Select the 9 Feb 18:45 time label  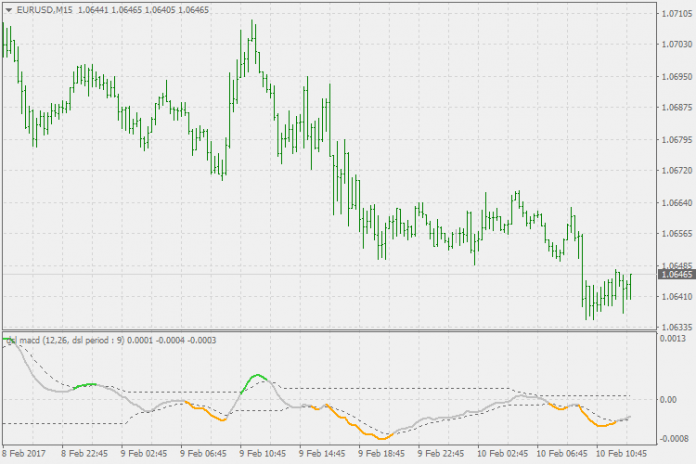point(383,454)
